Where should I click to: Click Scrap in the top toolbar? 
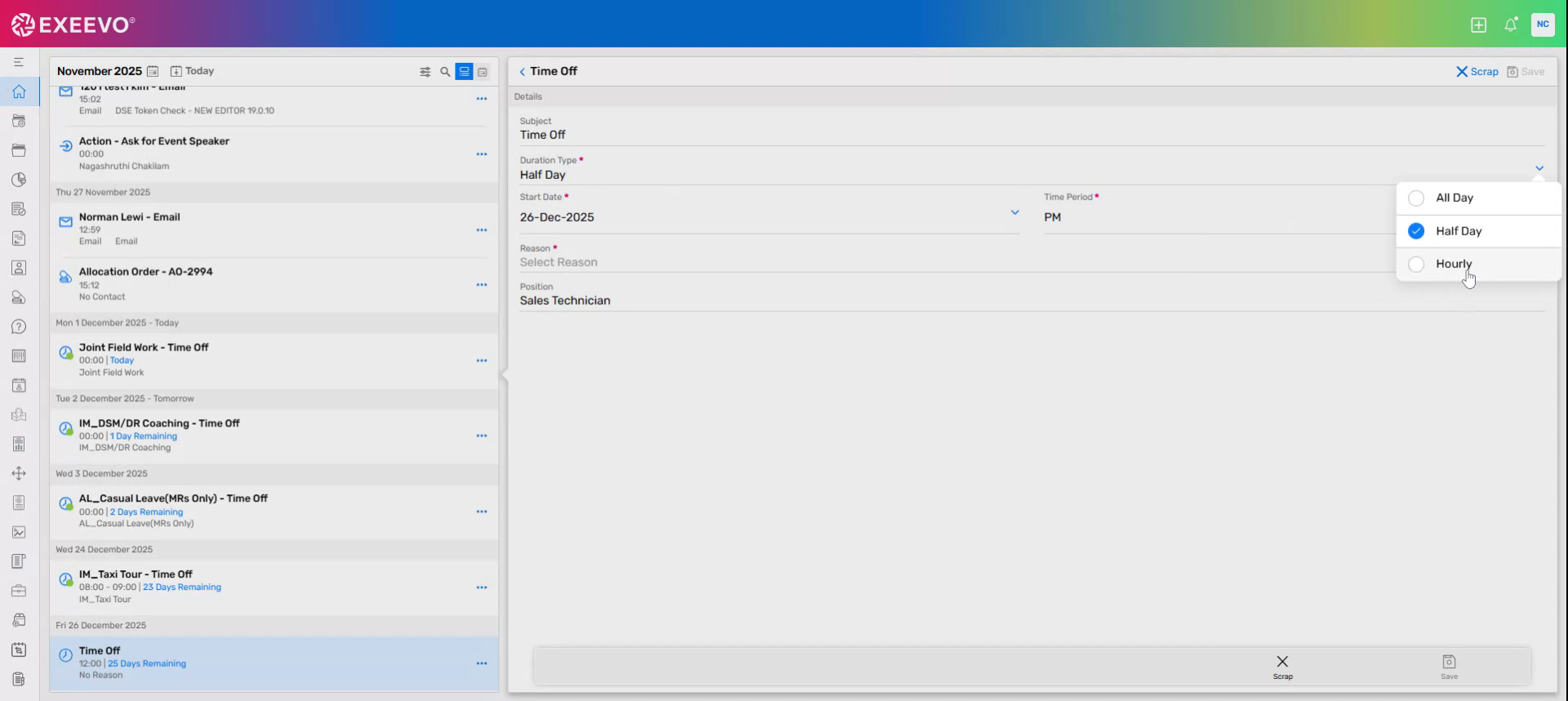pos(1477,72)
